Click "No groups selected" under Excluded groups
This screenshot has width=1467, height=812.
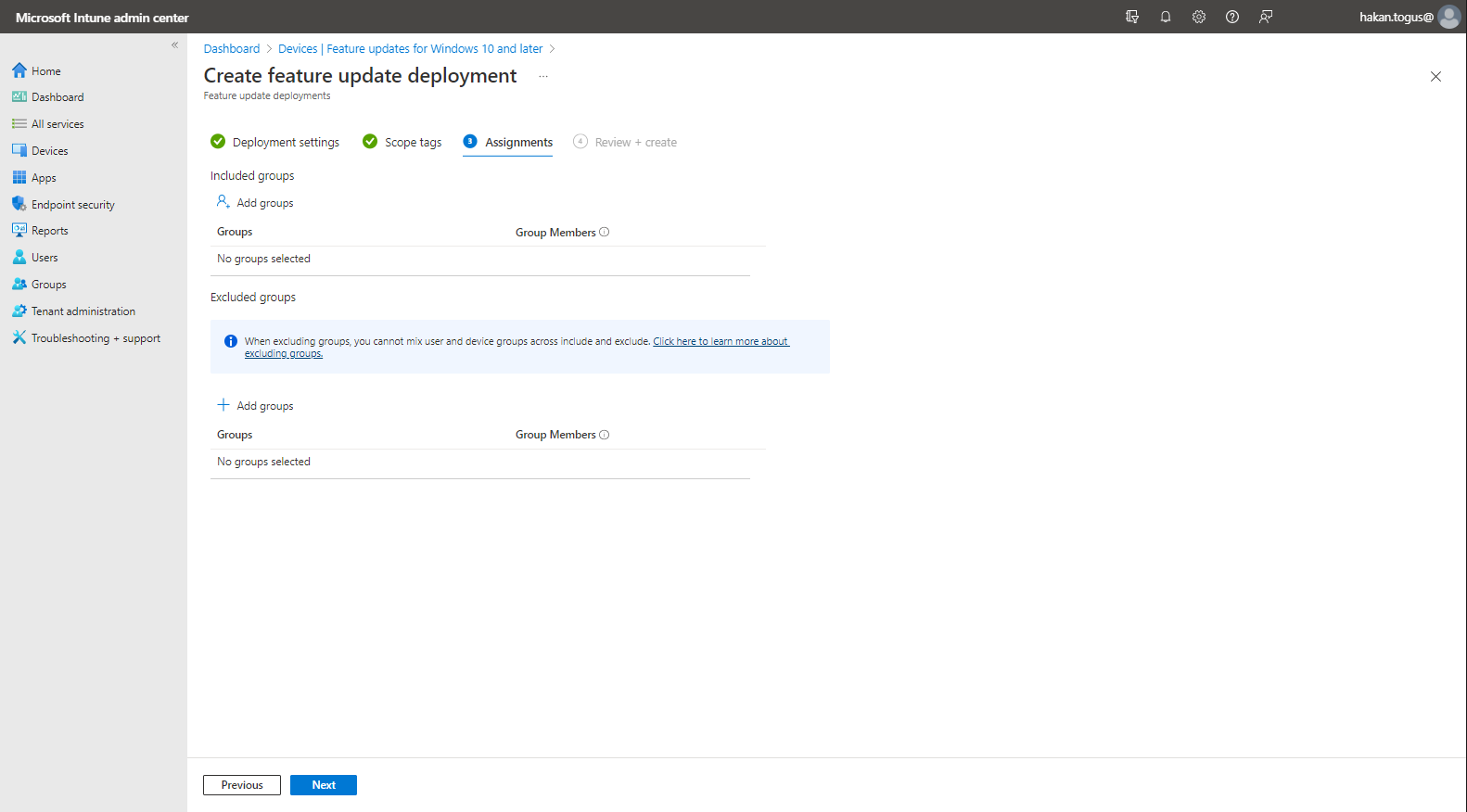point(263,462)
